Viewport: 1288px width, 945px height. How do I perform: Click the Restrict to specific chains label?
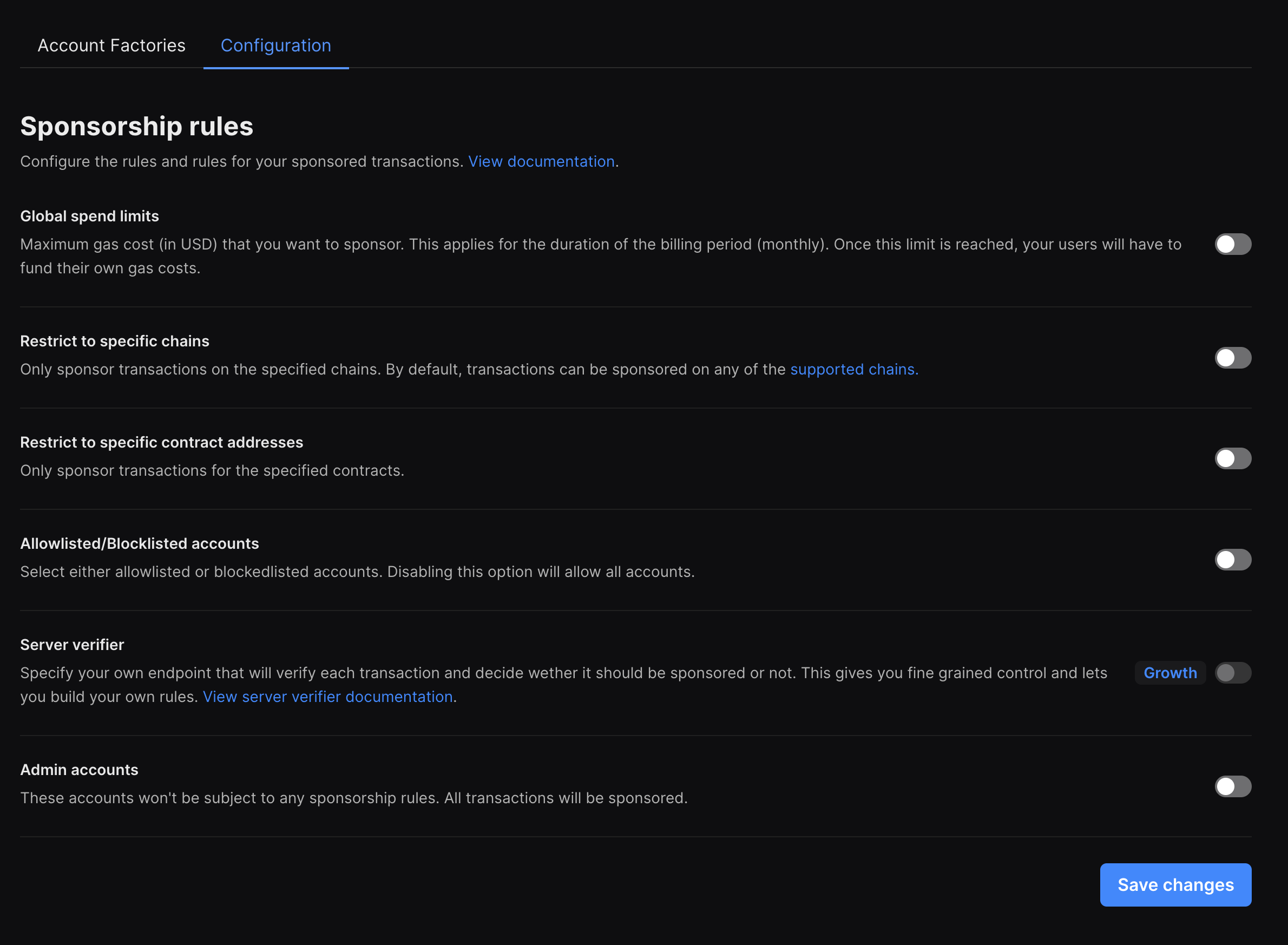coord(115,342)
